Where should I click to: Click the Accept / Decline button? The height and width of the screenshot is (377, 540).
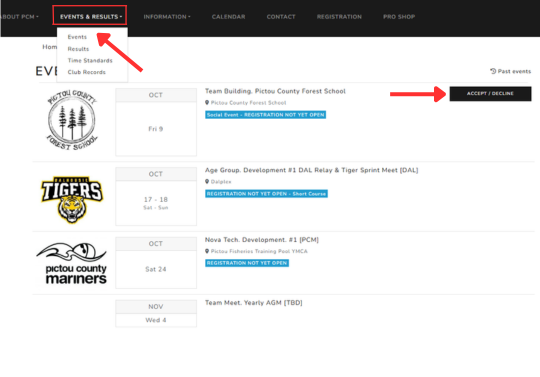point(490,94)
